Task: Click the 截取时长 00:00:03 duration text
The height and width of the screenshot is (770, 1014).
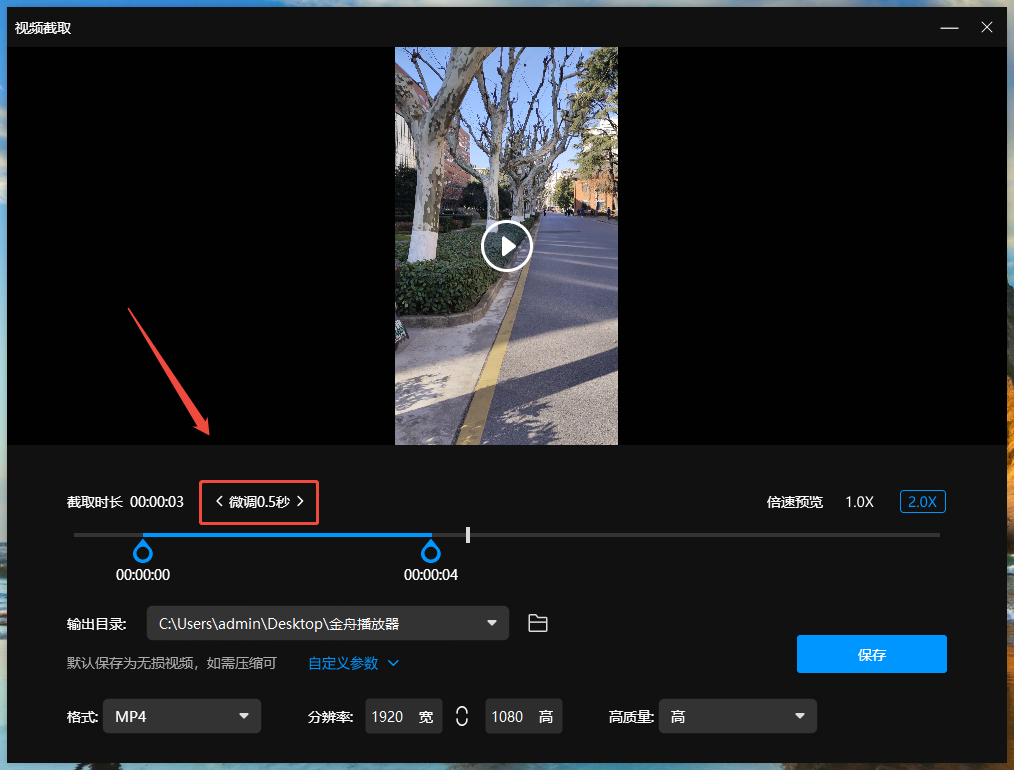Action: (125, 502)
